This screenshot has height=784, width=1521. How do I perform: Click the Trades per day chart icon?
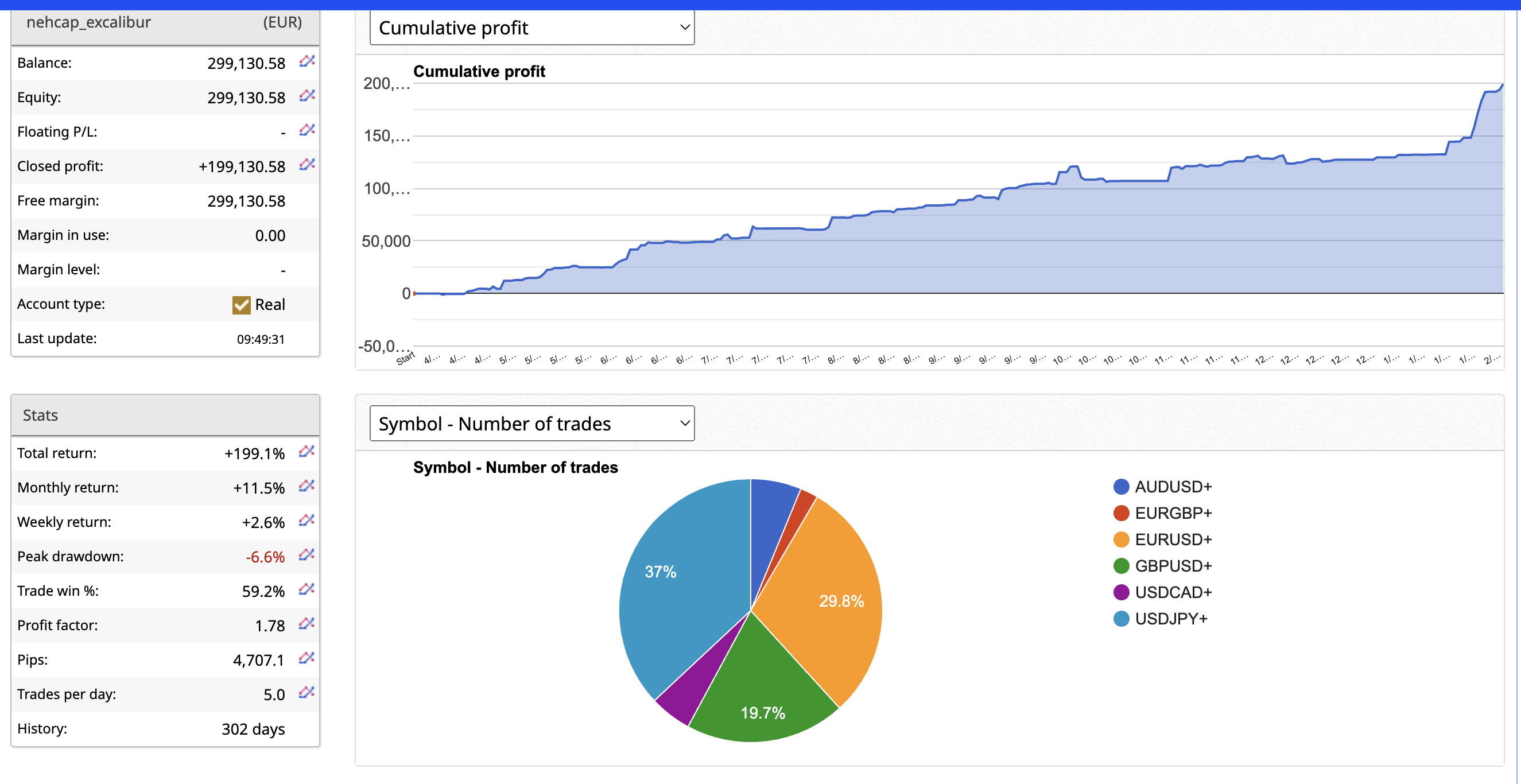(x=306, y=693)
